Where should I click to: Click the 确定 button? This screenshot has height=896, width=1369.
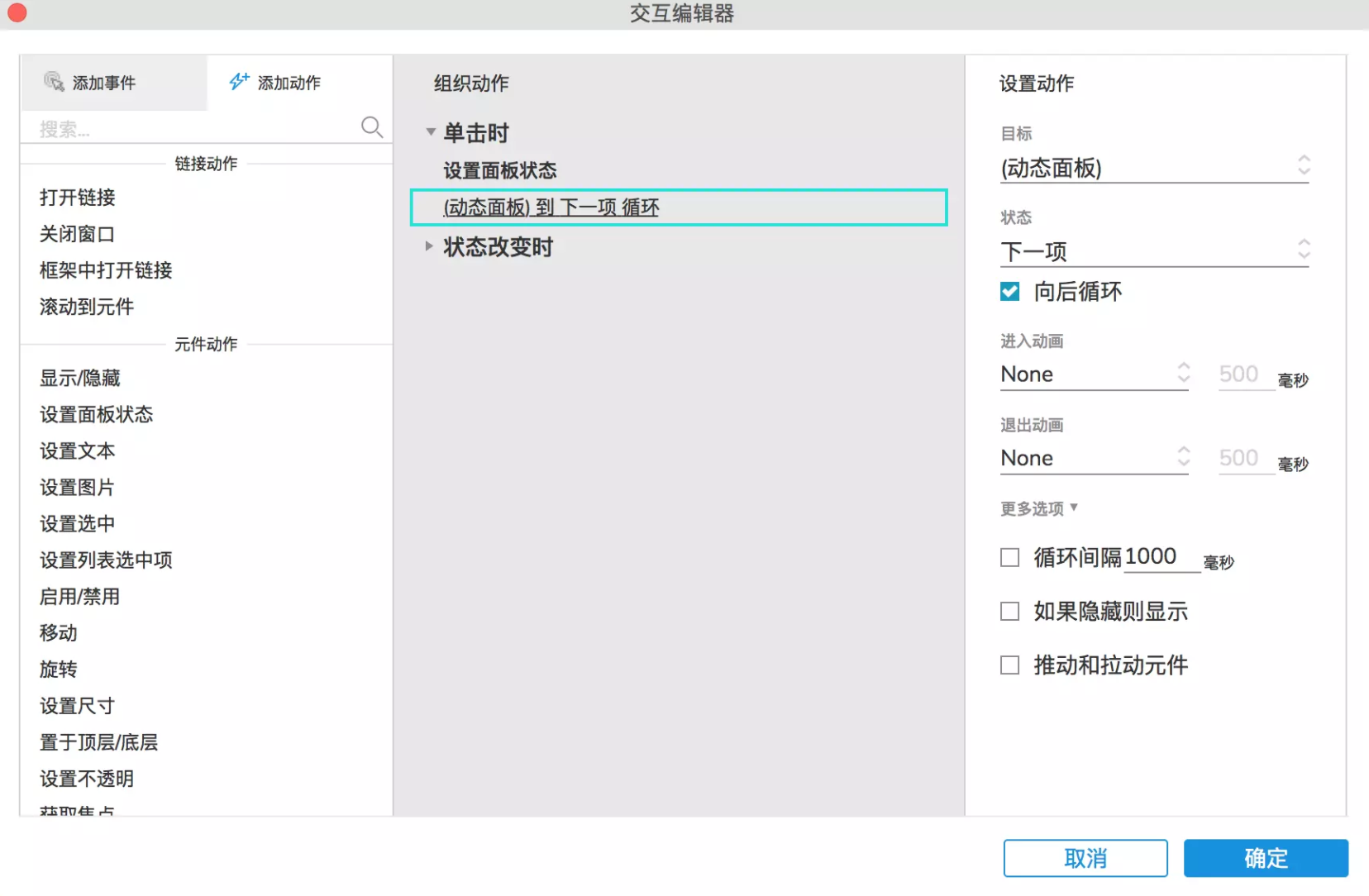tap(1266, 858)
